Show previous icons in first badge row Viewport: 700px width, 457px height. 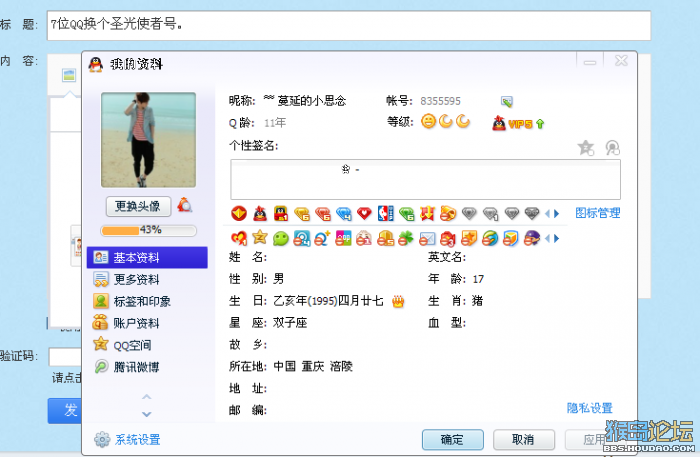pyautogui.click(x=547, y=214)
